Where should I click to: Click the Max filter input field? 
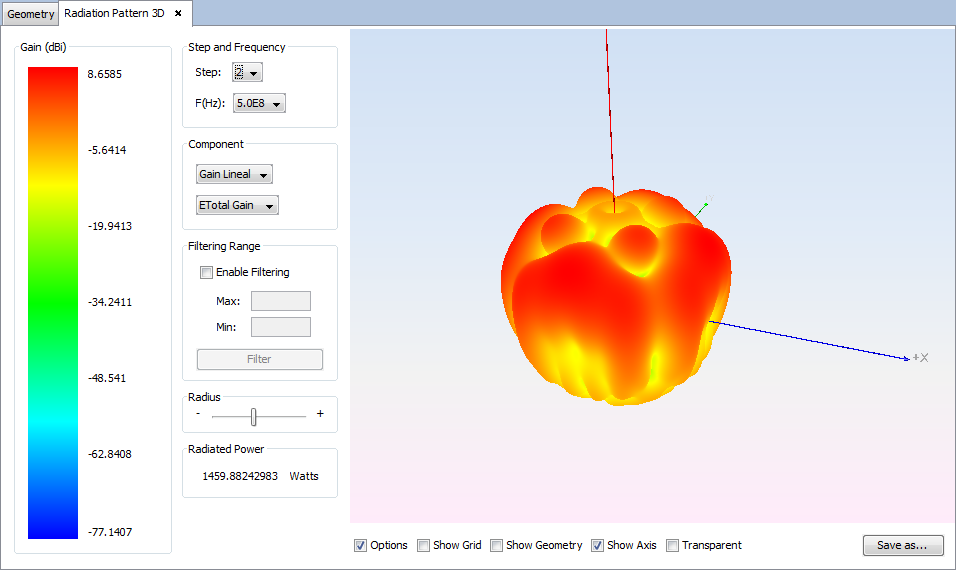tap(280, 301)
